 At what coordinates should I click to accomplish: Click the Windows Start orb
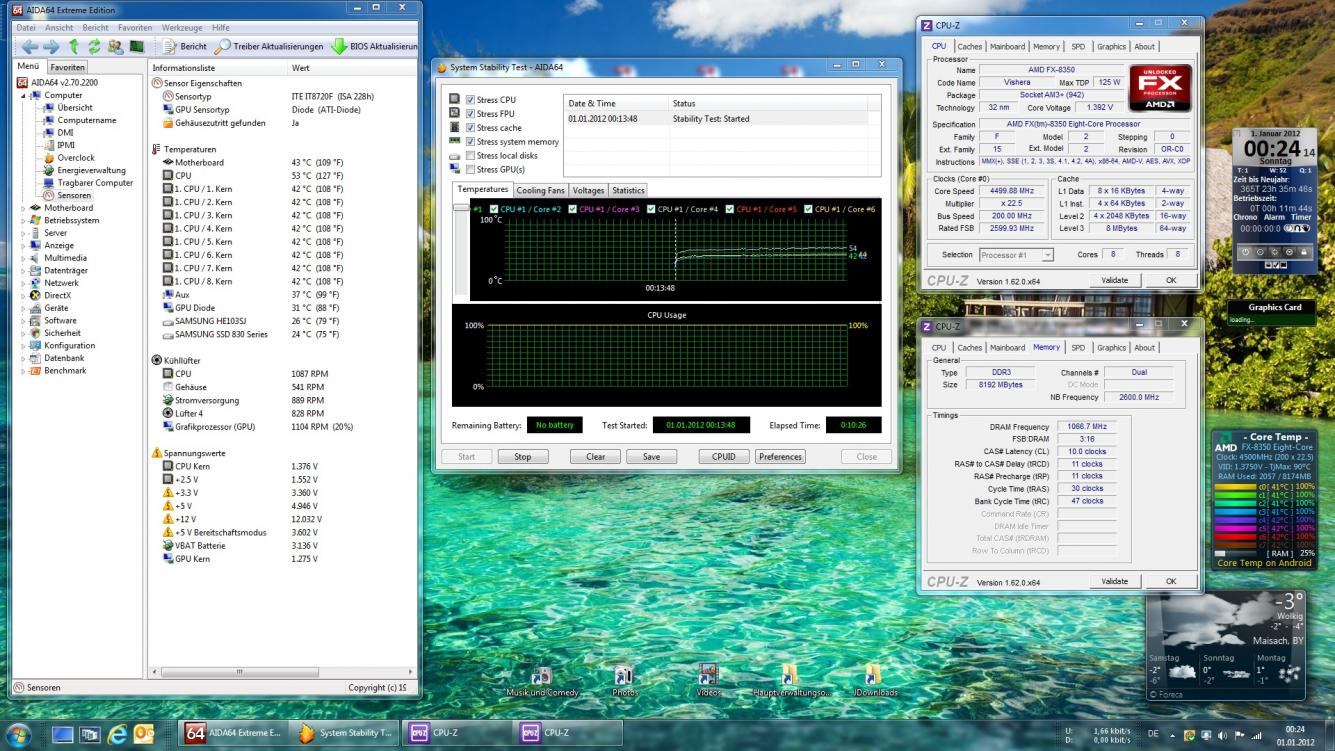[x=21, y=733]
